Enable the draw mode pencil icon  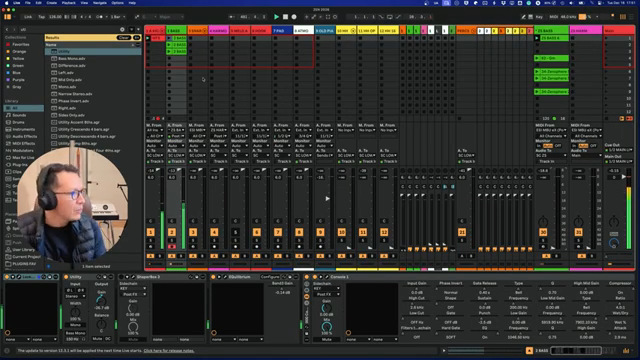click(523, 17)
